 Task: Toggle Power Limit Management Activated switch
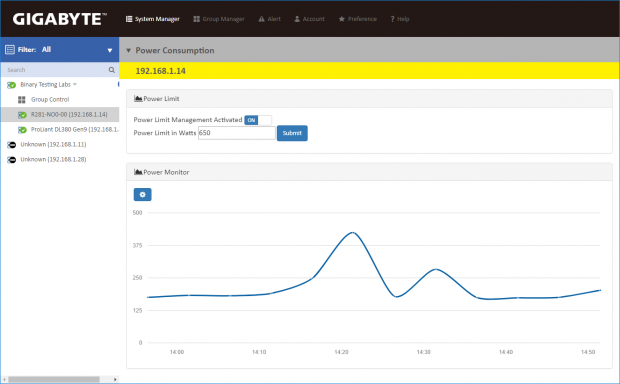pos(258,120)
